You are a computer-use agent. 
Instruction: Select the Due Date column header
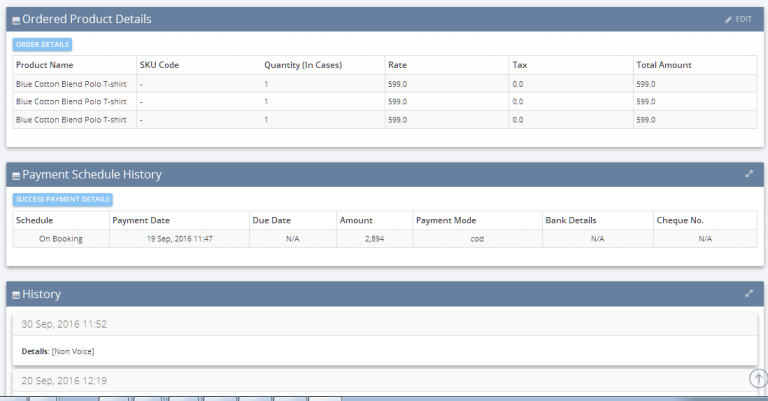271,220
